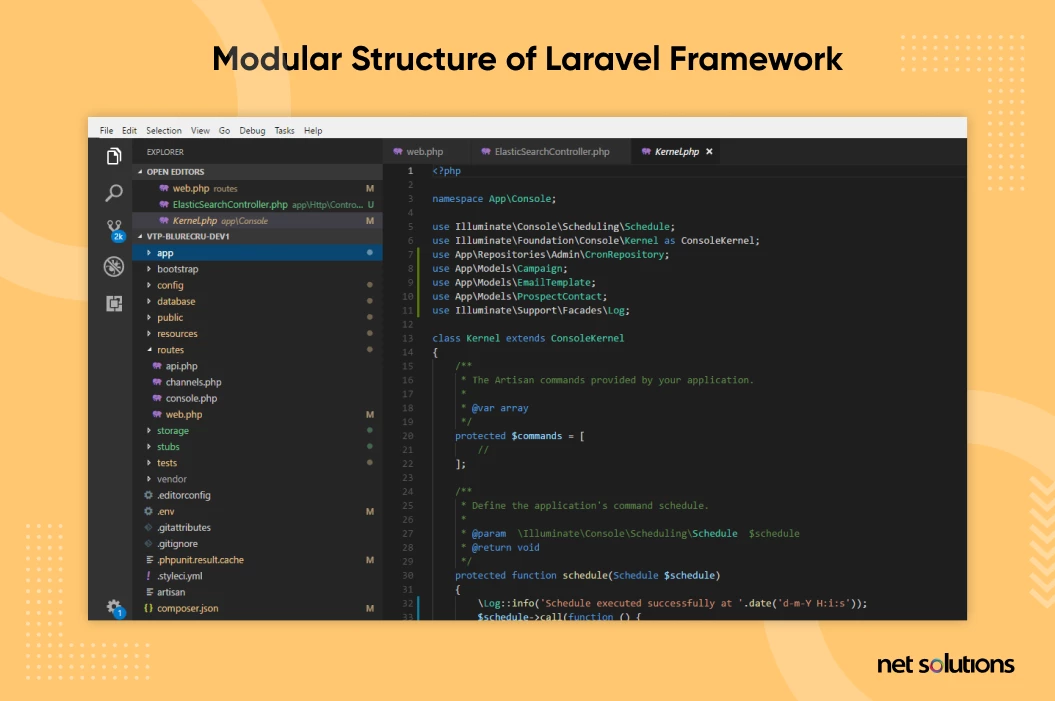The width and height of the screenshot is (1055, 701).
Task: Open the Debug menu
Action: 252,130
